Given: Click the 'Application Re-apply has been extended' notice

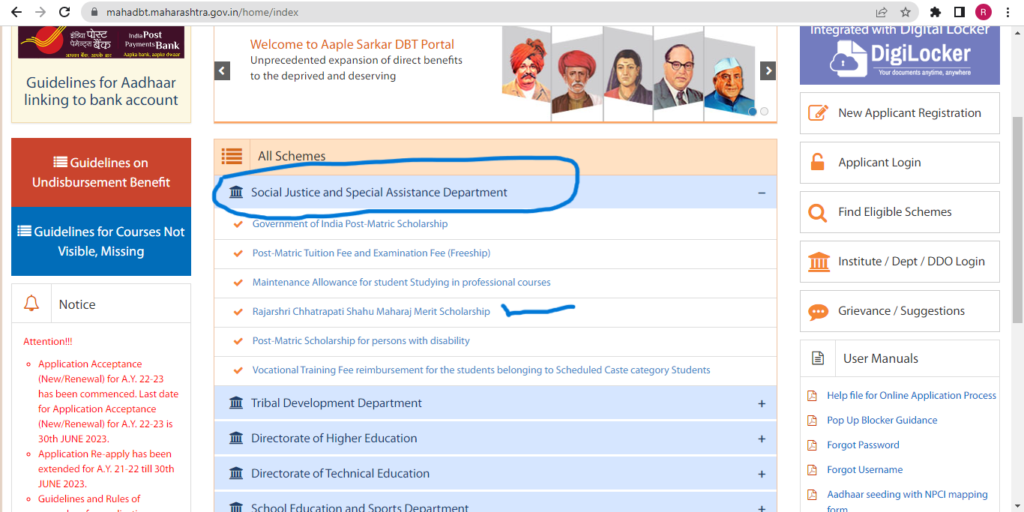Looking at the screenshot, I should click(x=106, y=469).
